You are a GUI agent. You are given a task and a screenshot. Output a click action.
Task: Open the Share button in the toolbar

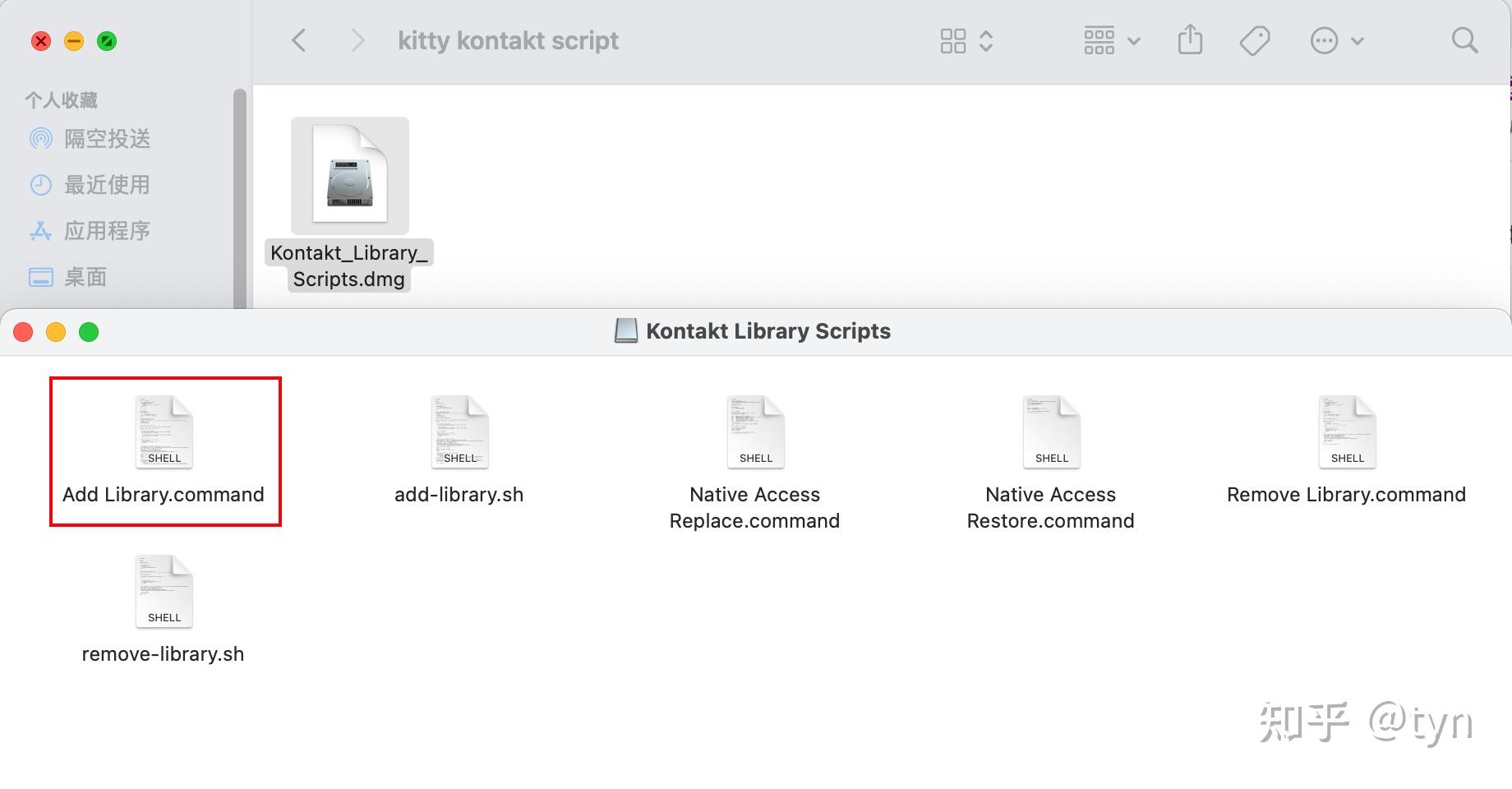1190,39
